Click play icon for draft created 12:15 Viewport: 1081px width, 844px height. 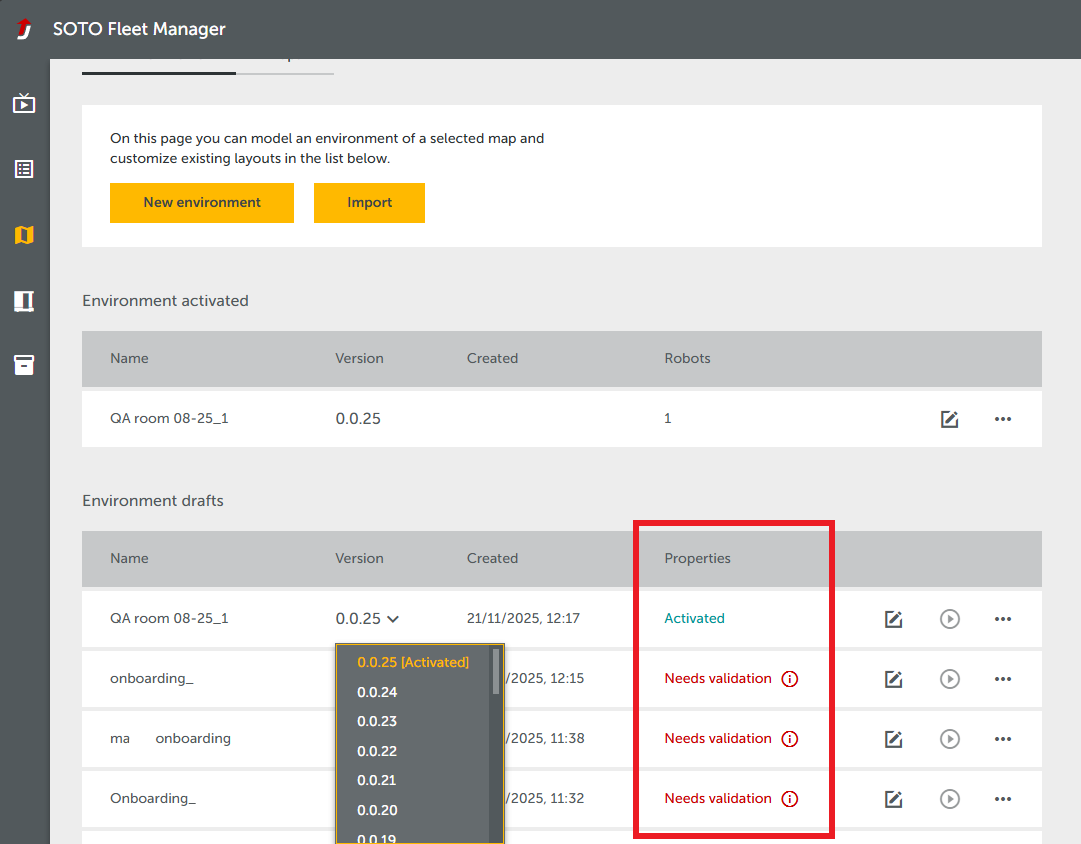pyautogui.click(x=949, y=679)
